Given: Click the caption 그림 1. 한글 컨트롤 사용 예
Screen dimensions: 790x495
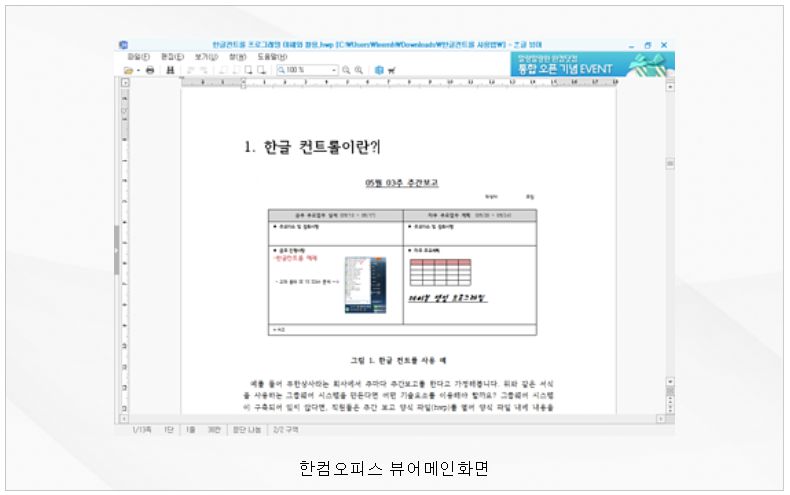Looking at the screenshot, I should (399, 360).
